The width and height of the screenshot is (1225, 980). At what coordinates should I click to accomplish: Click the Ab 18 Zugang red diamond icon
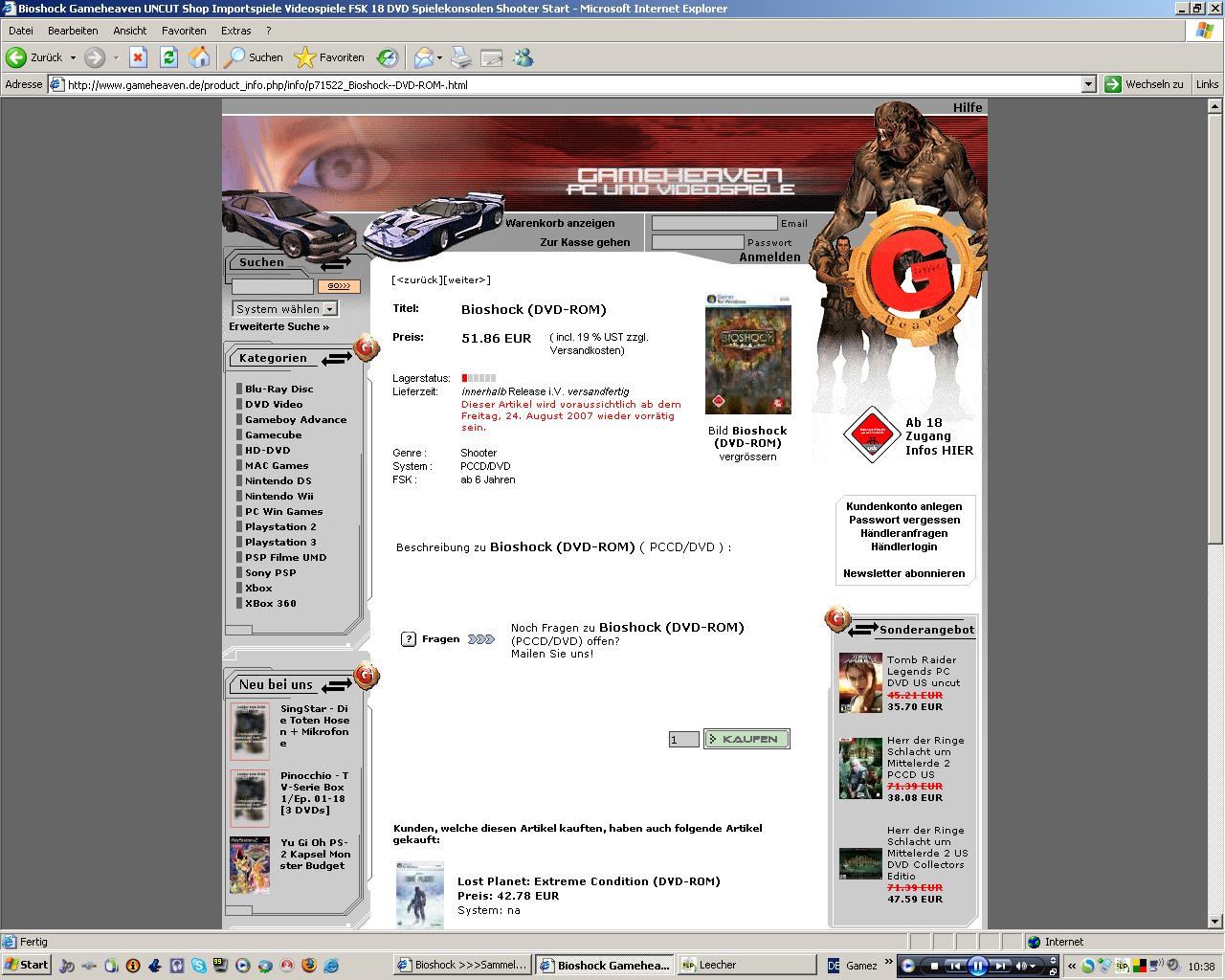(871, 434)
